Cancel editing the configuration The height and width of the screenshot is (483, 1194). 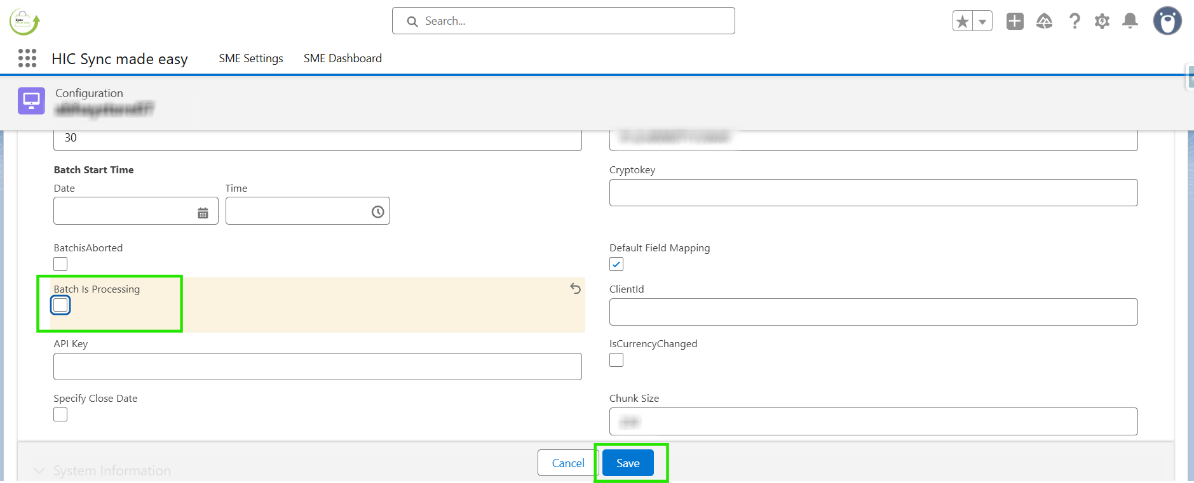pos(568,463)
